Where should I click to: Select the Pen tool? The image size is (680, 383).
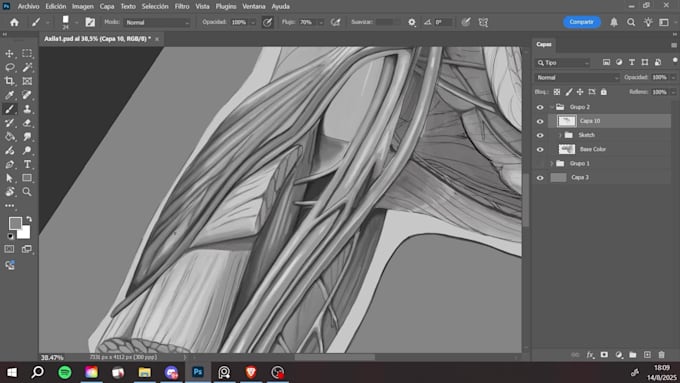coord(9,164)
